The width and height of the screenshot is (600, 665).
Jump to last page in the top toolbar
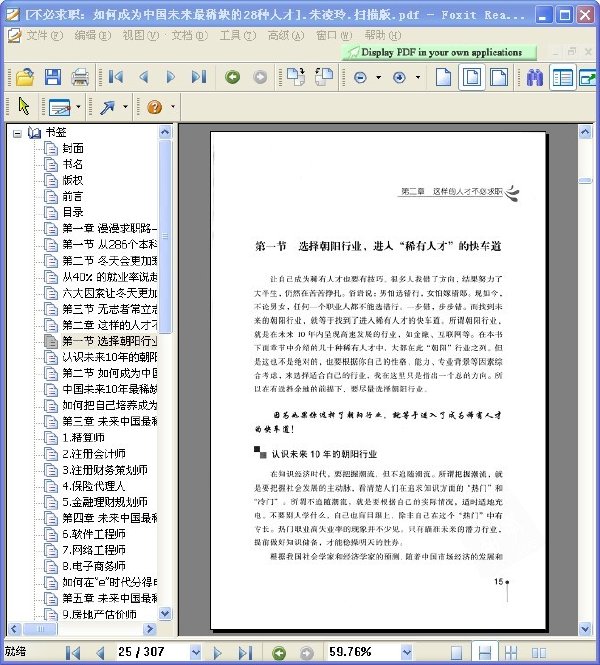[199, 77]
